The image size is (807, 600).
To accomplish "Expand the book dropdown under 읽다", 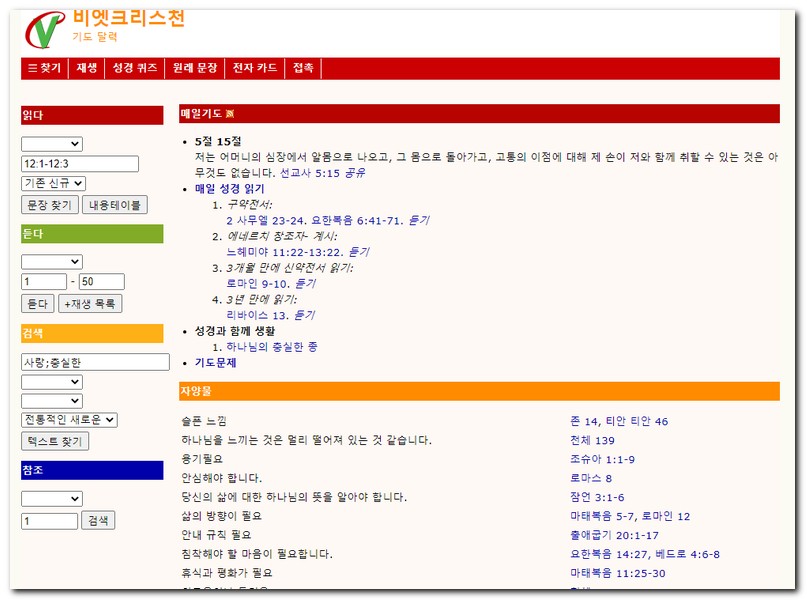I will pyautogui.click(x=52, y=144).
